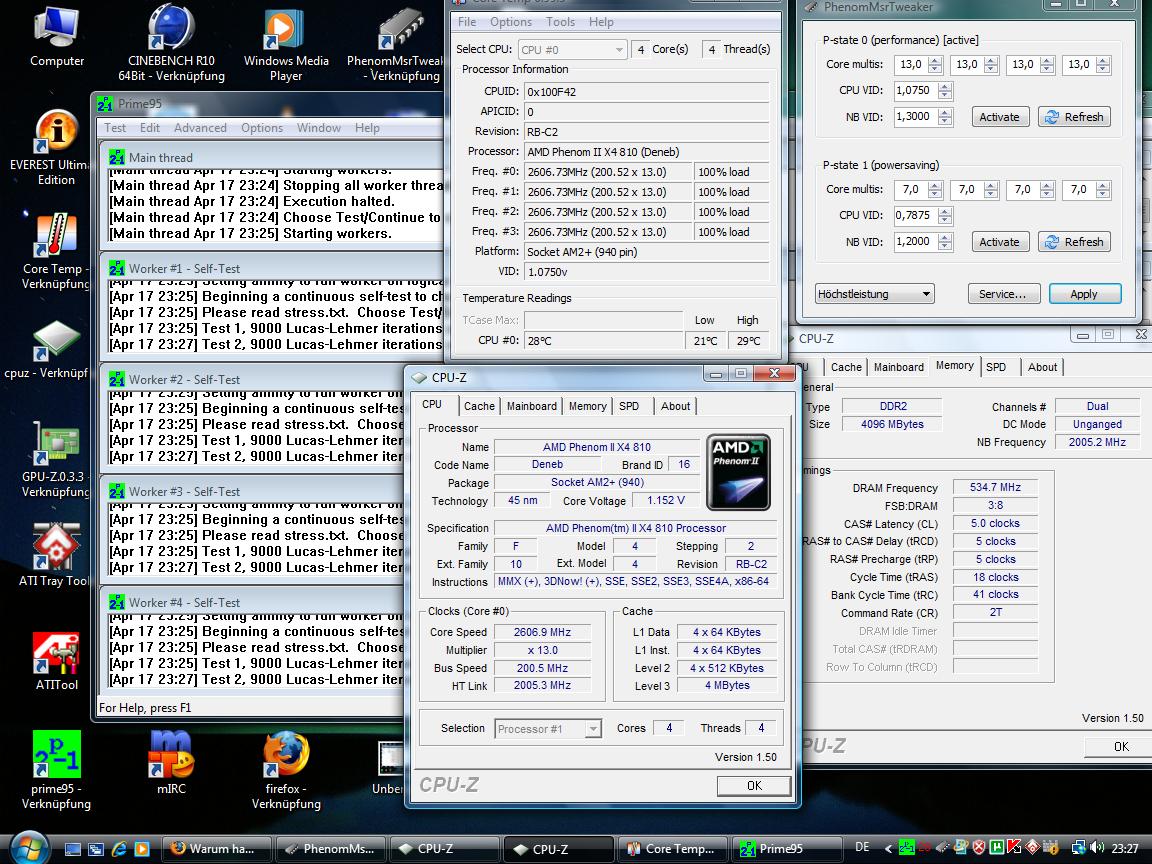Adjust P-state 1 CPU VID spinner
Viewport: 1152px width, 864px height.
point(945,216)
